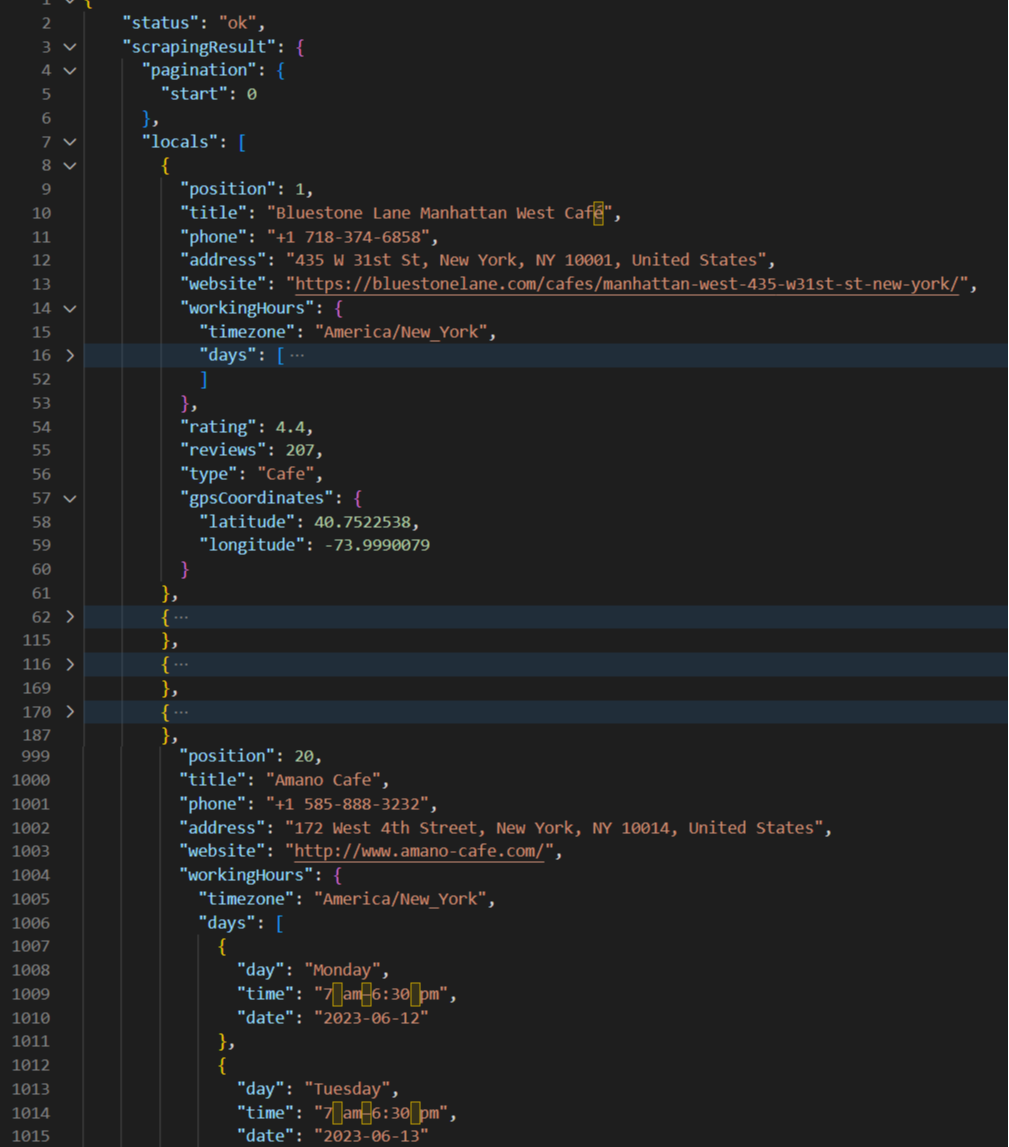Expand the folded object at line 170
The height and width of the screenshot is (1147, 1009).
click(69, 712)
